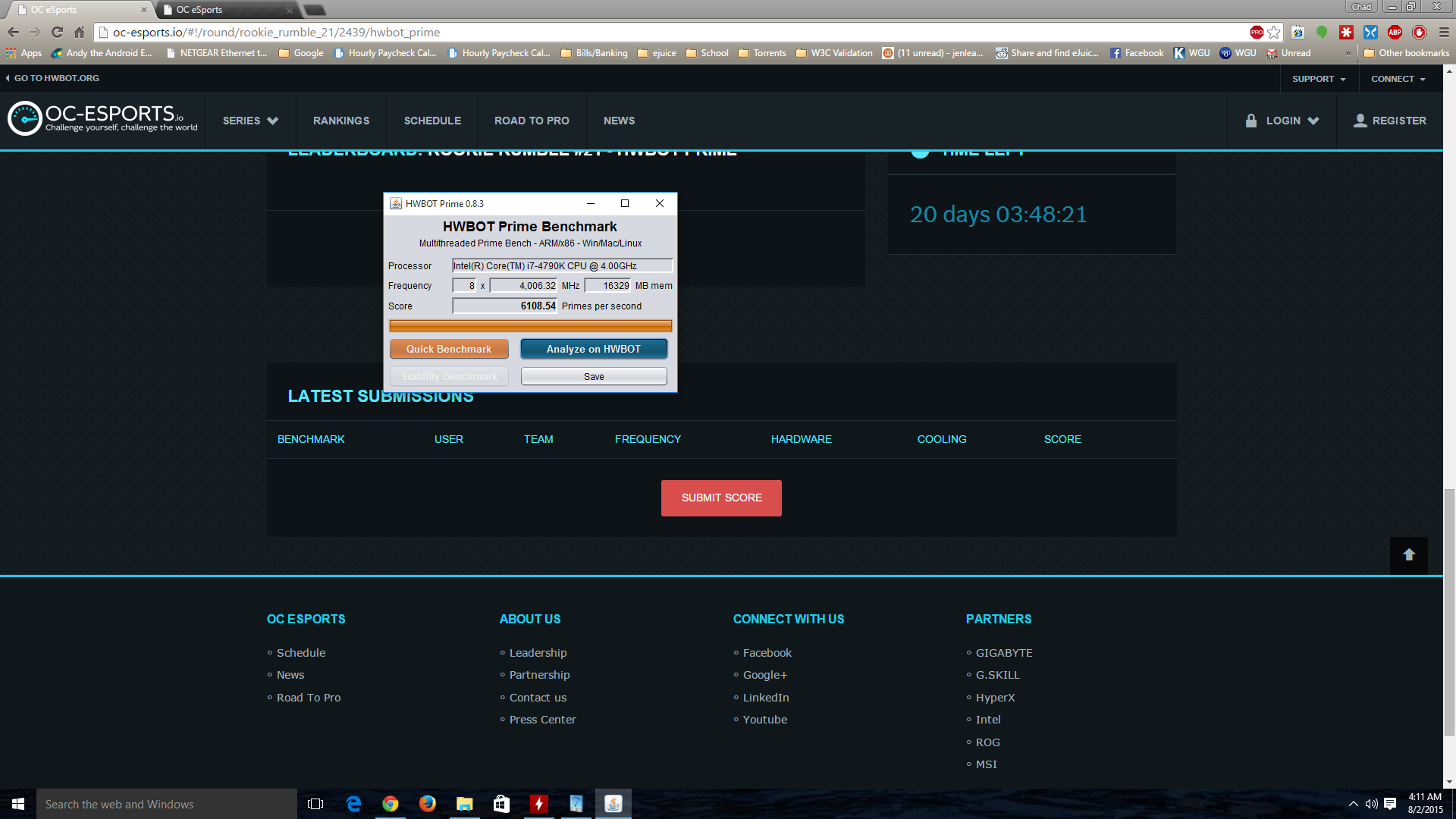Viewport: 1456px width, 819px height.
Task: Click the Processor field in HWBOT Prime
Action: click(562, 265)
